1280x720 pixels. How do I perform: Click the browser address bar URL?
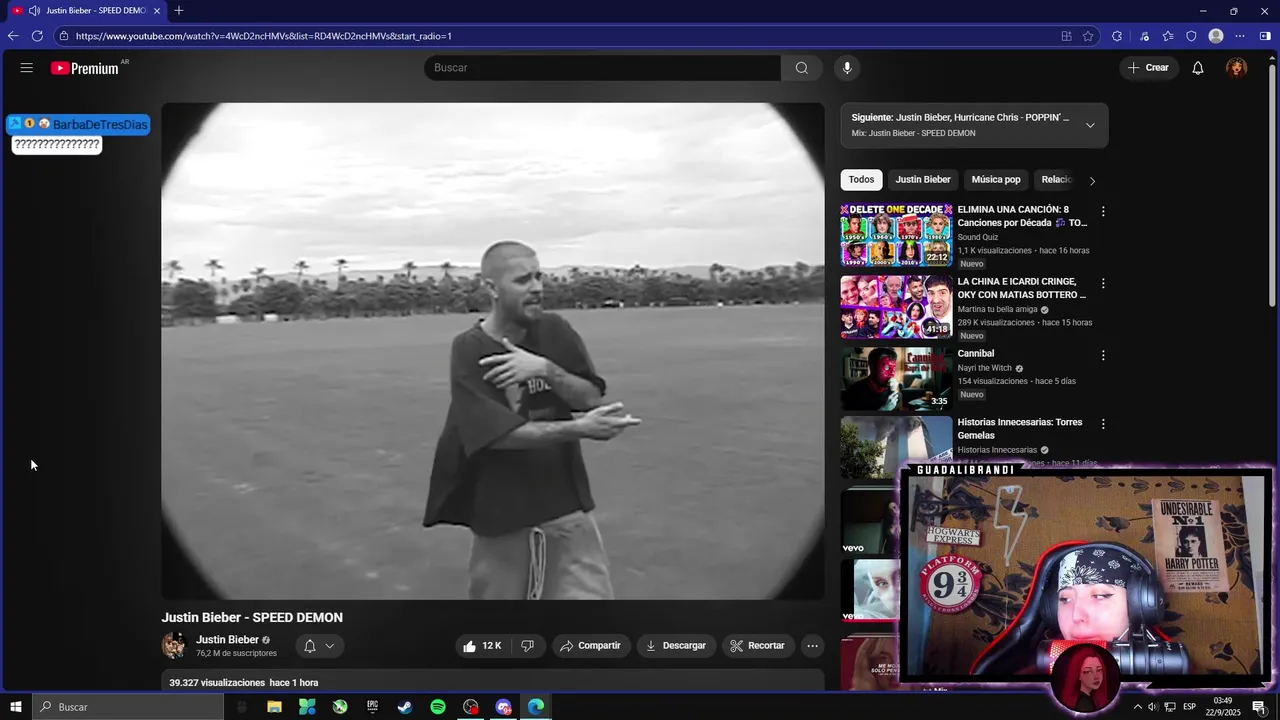coord(264,36)
